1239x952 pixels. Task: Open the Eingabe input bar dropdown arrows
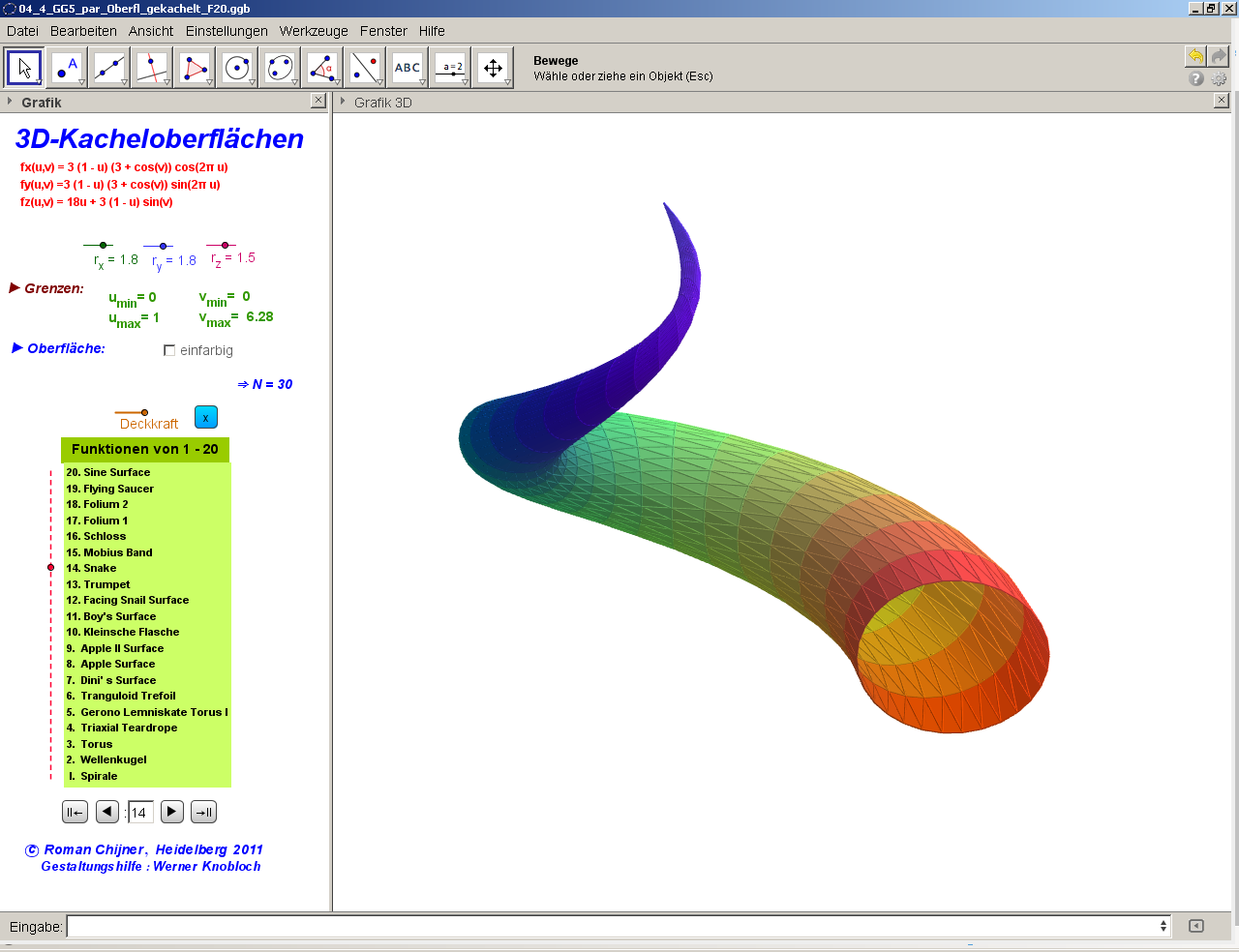pos(1163,926)
